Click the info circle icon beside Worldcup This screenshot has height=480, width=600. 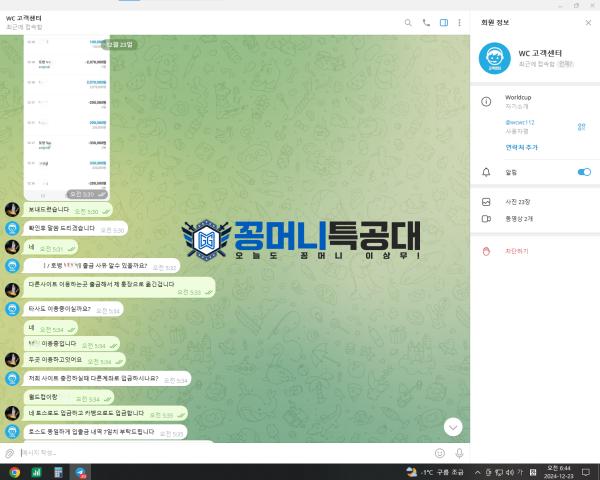point(486,102)
